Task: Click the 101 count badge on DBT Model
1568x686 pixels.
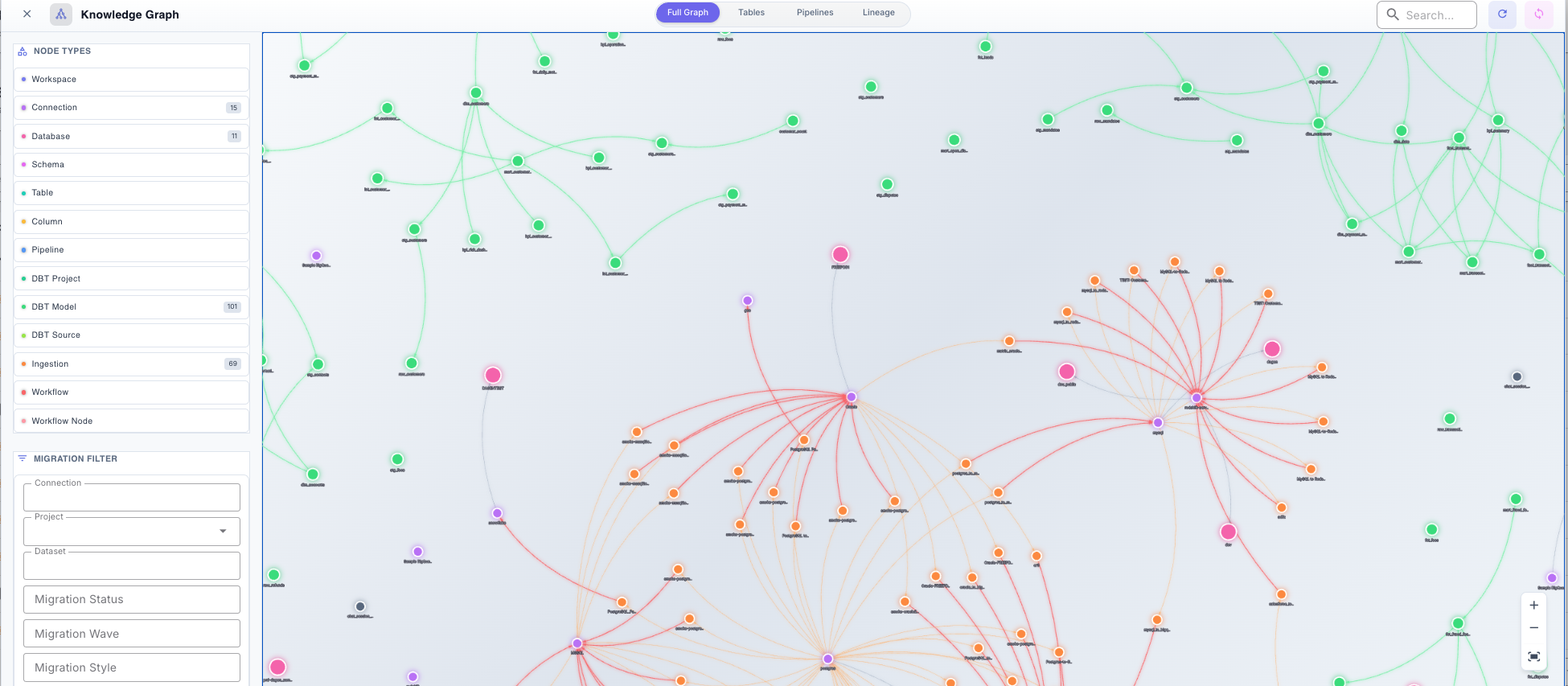Action: pyautogui.click(x=232, y=307)
